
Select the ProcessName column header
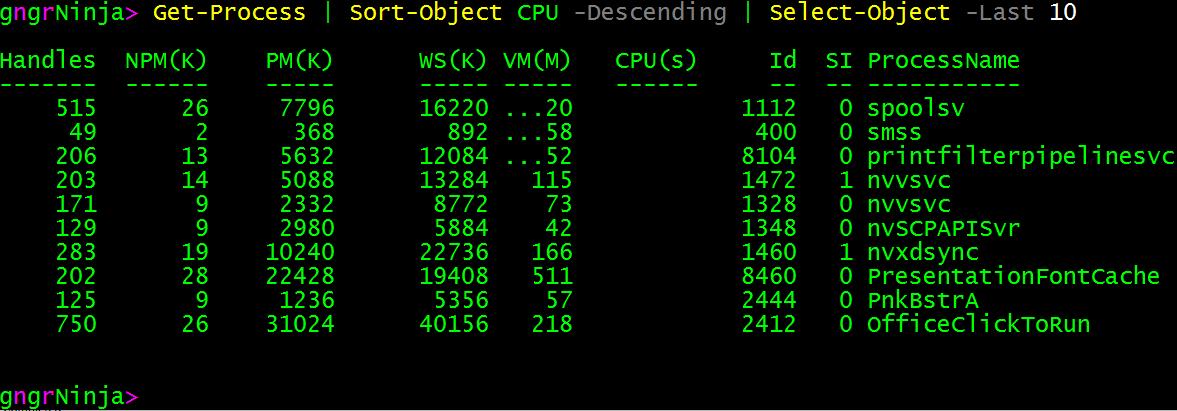943,61
